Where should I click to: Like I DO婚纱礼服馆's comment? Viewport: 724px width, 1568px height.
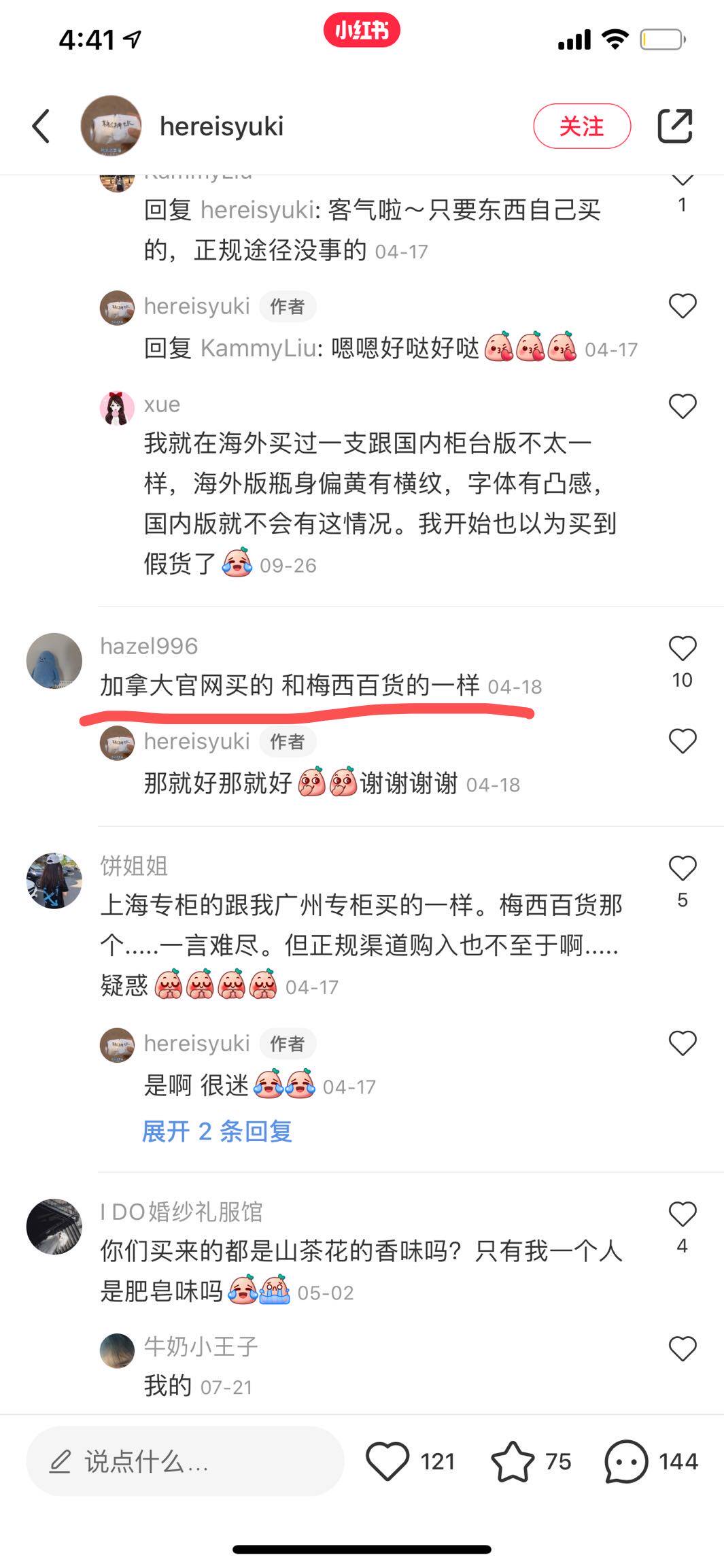tap(683, 1214)
